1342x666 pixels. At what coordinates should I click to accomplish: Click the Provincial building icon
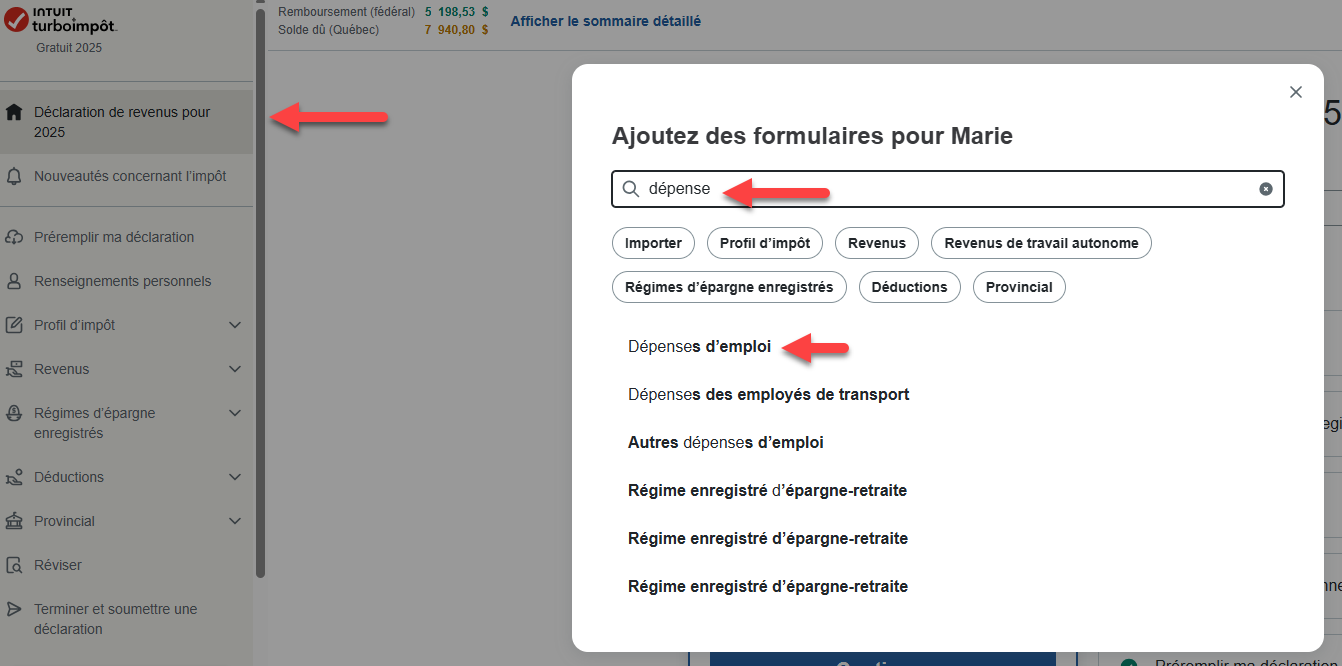tap(14, 521)
